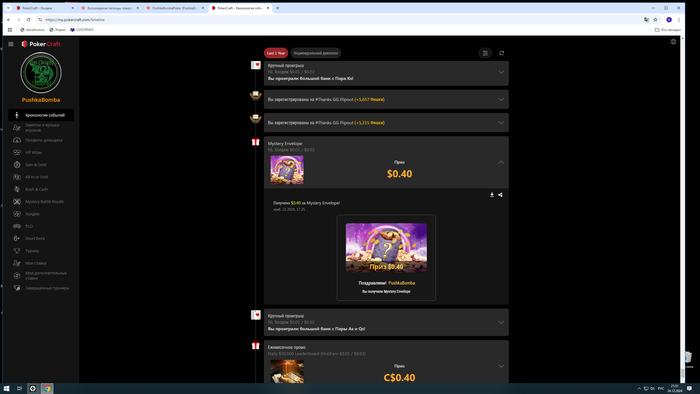
Task: Open a new browser tab
Action: [278, 8]
